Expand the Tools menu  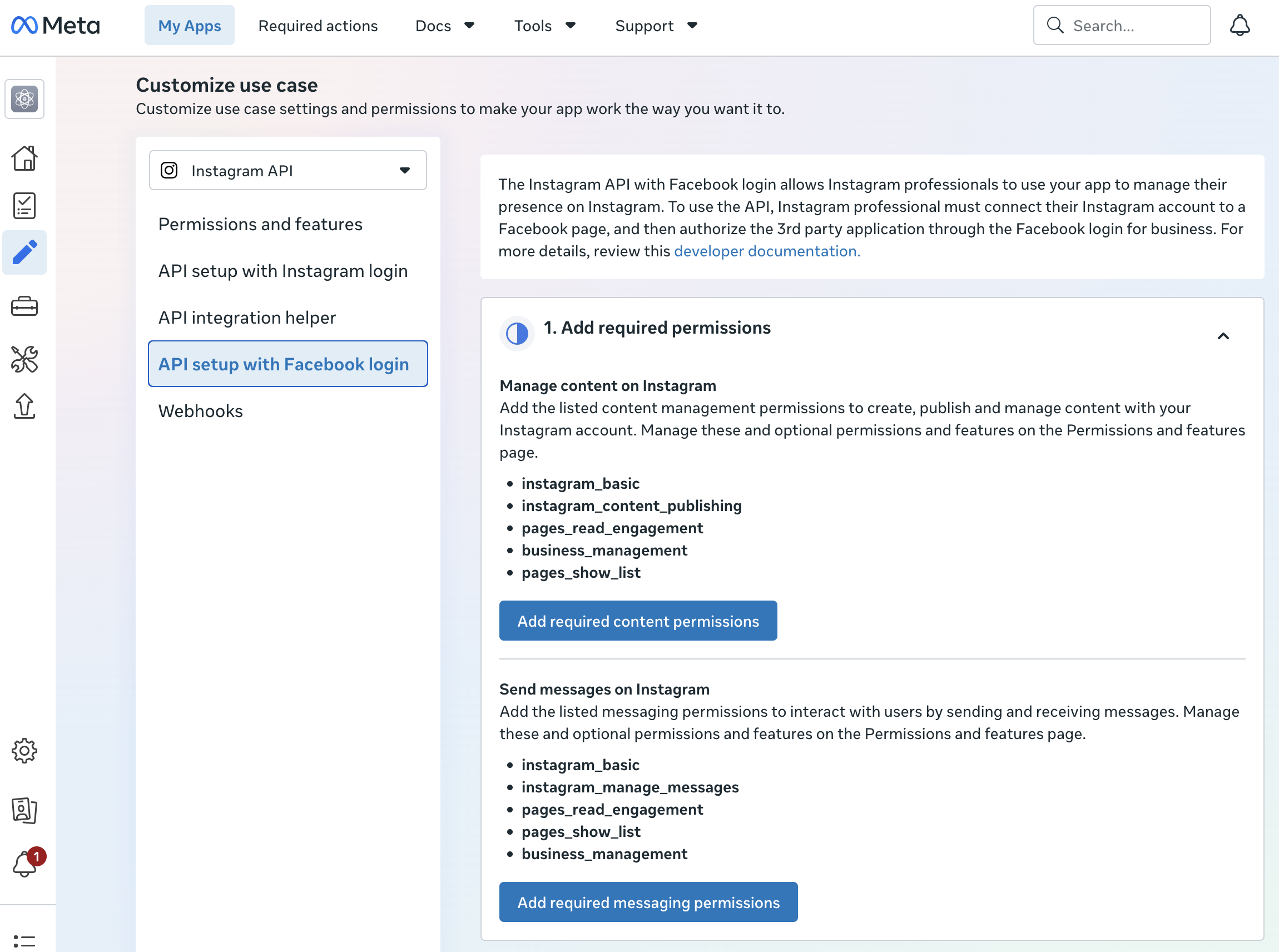pos(545,26)
